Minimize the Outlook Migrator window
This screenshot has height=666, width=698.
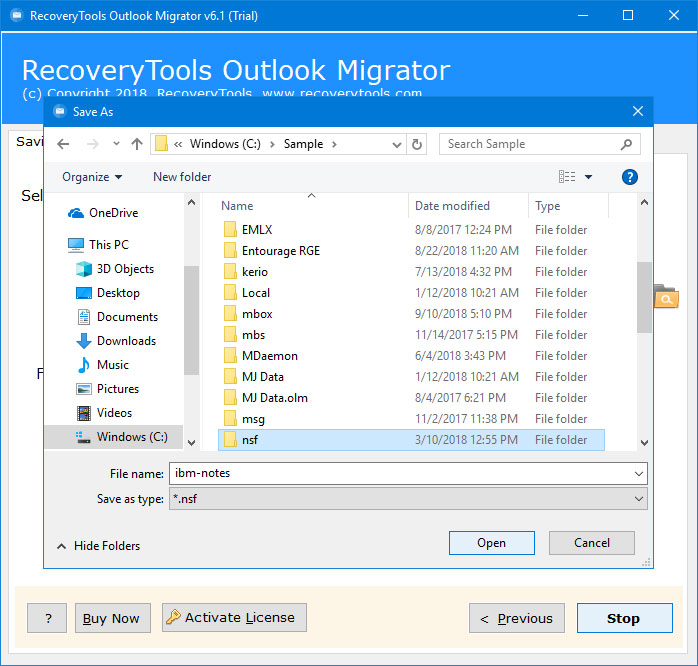[x=583, y=16]
